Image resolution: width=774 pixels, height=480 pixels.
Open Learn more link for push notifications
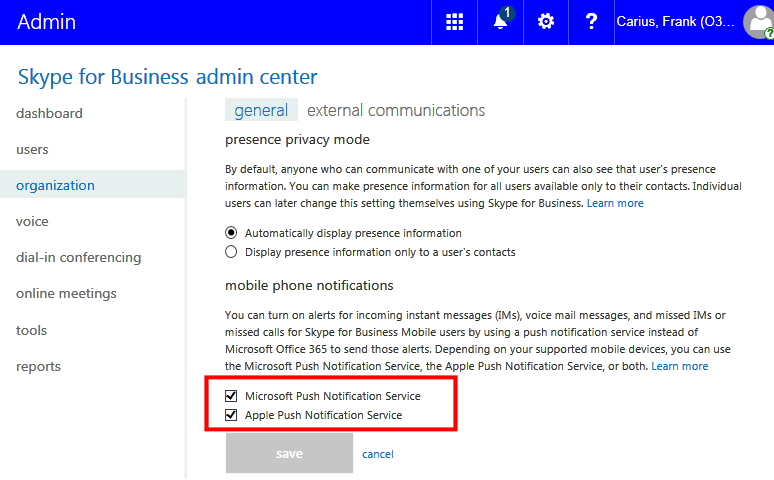(x=680, y=366)
